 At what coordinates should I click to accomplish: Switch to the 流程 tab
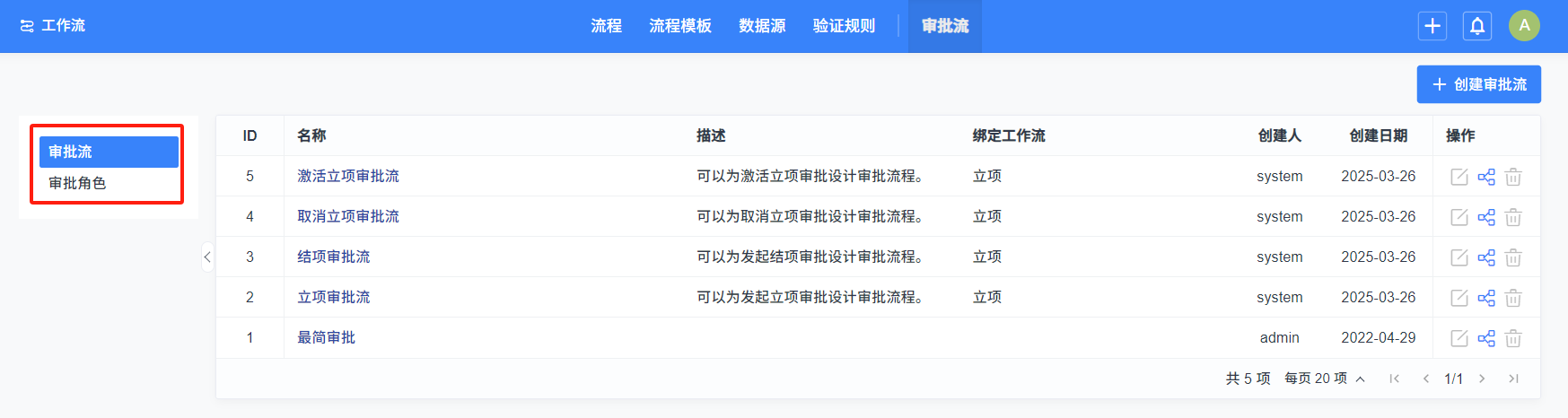607,26
